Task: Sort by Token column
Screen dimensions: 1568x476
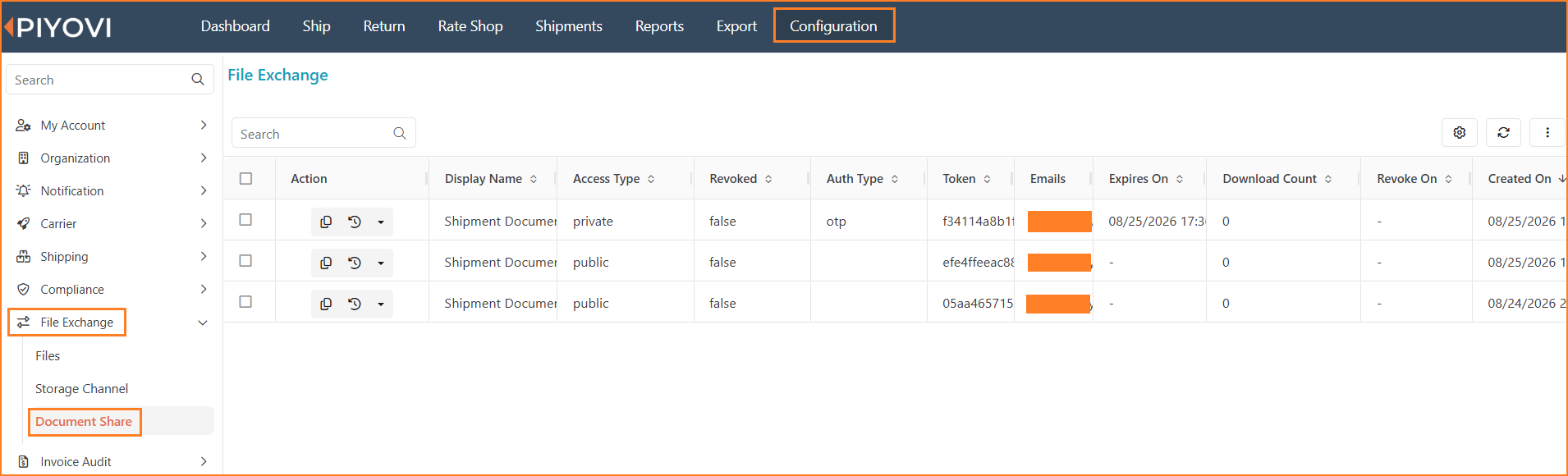Action: tap(987, 179)
